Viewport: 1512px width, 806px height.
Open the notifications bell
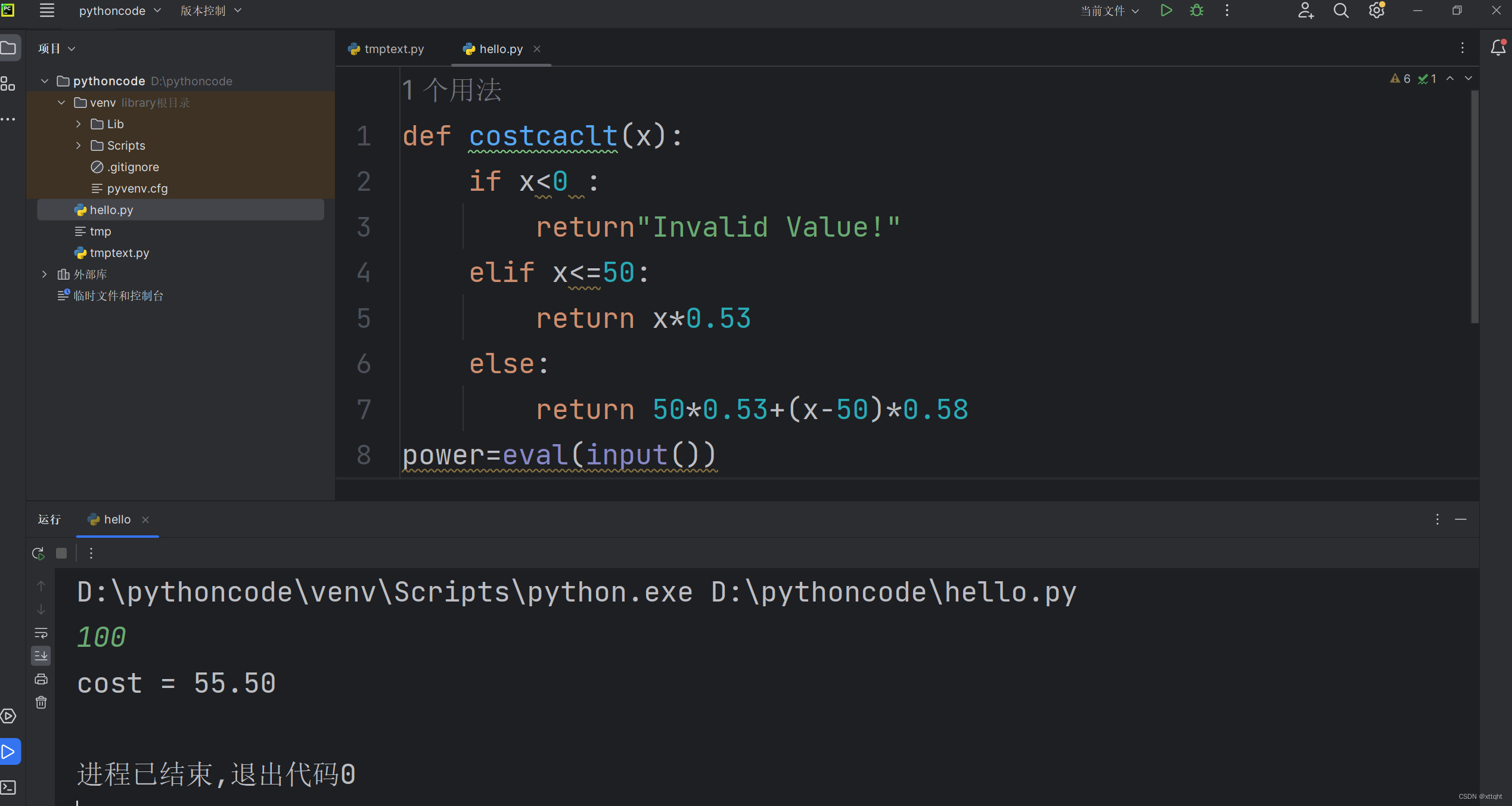(x=1498, y=48)
